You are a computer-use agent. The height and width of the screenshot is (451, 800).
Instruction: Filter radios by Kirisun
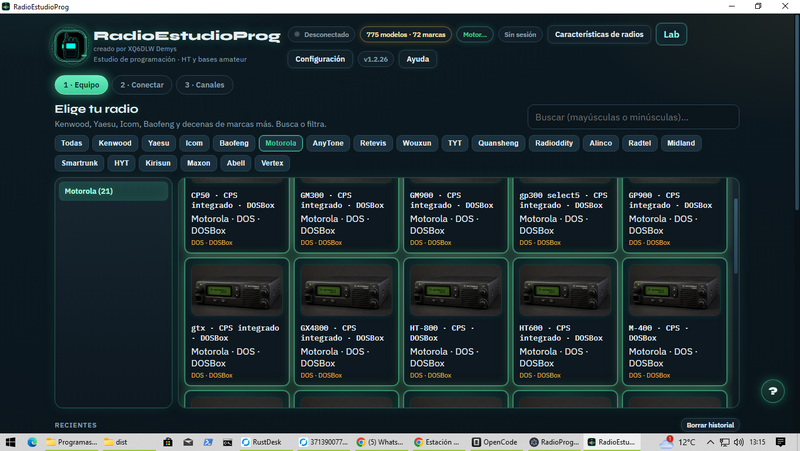pos(158,163)
